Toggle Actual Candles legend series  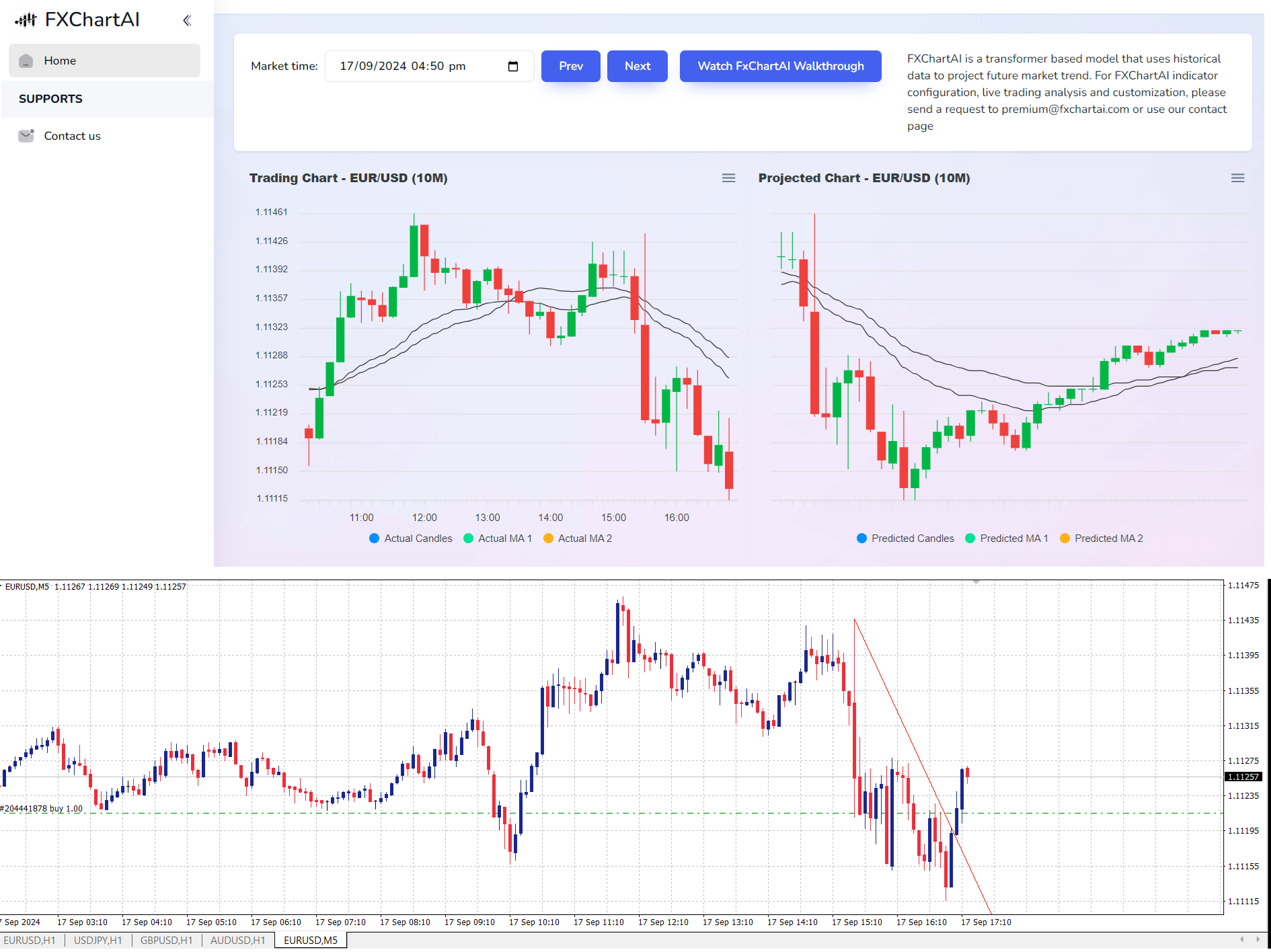point(411,539)
